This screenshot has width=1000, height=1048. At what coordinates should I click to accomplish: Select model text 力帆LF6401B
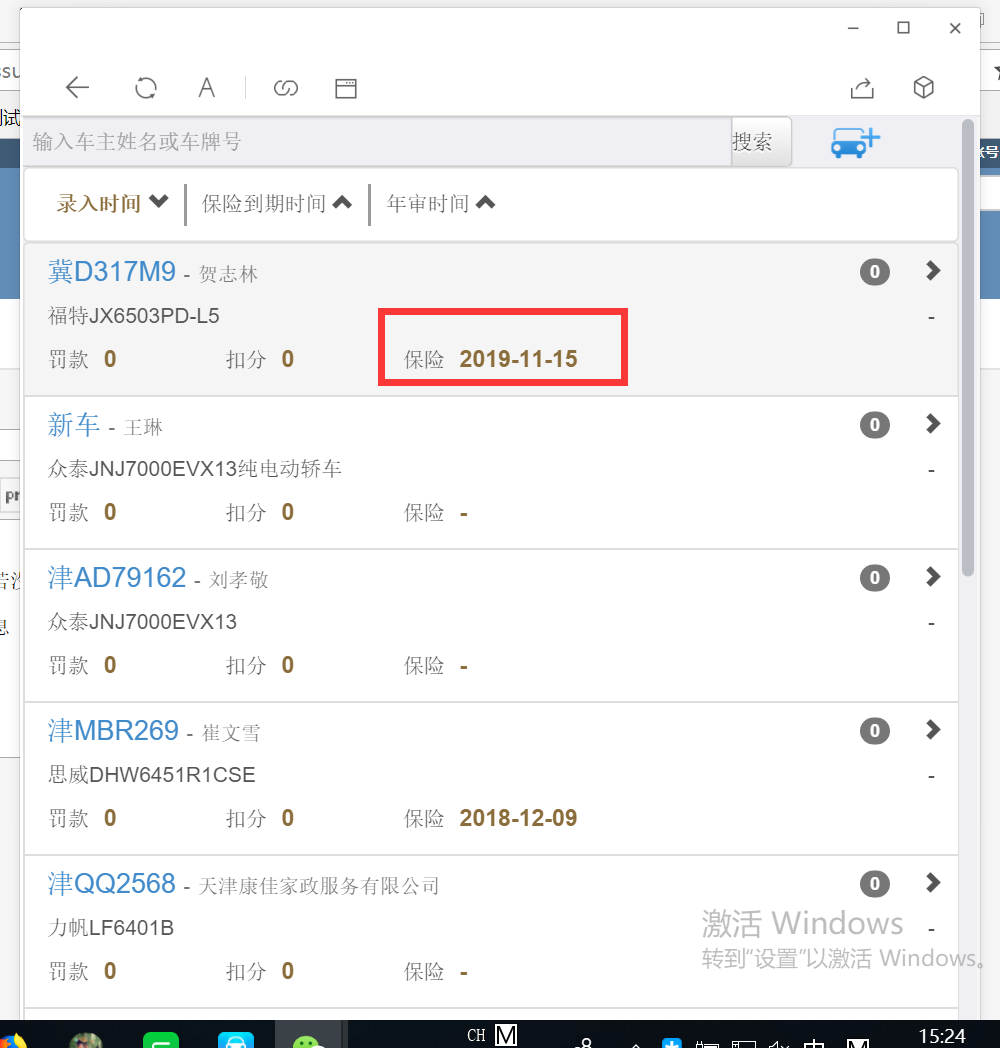click(x=111, y=928)
